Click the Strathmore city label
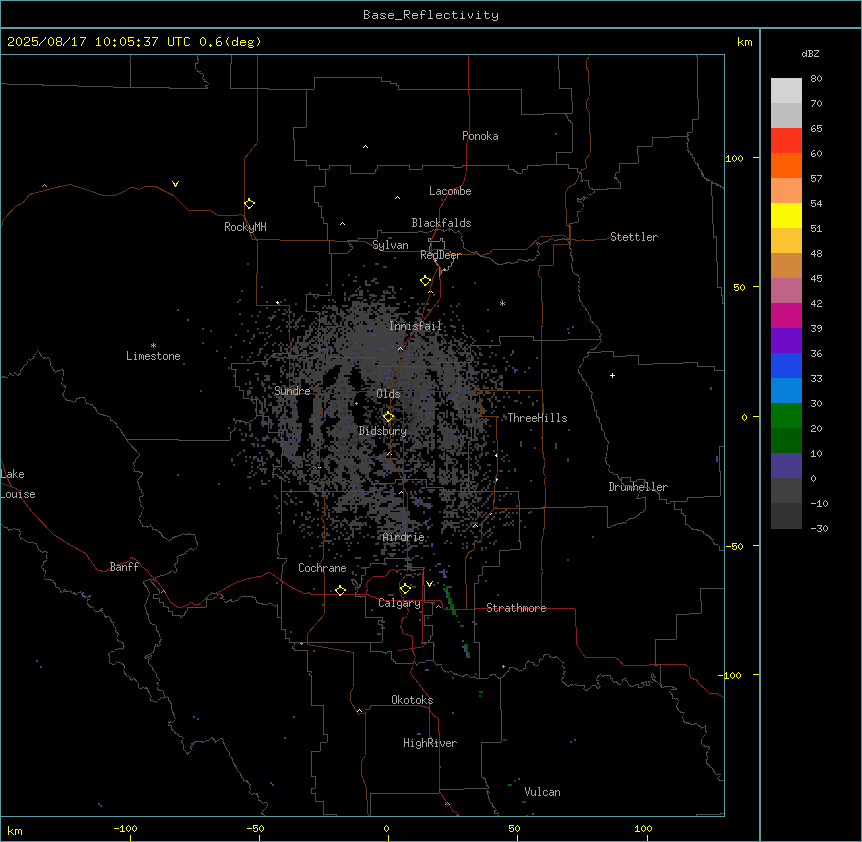 [x=516, y=608]
